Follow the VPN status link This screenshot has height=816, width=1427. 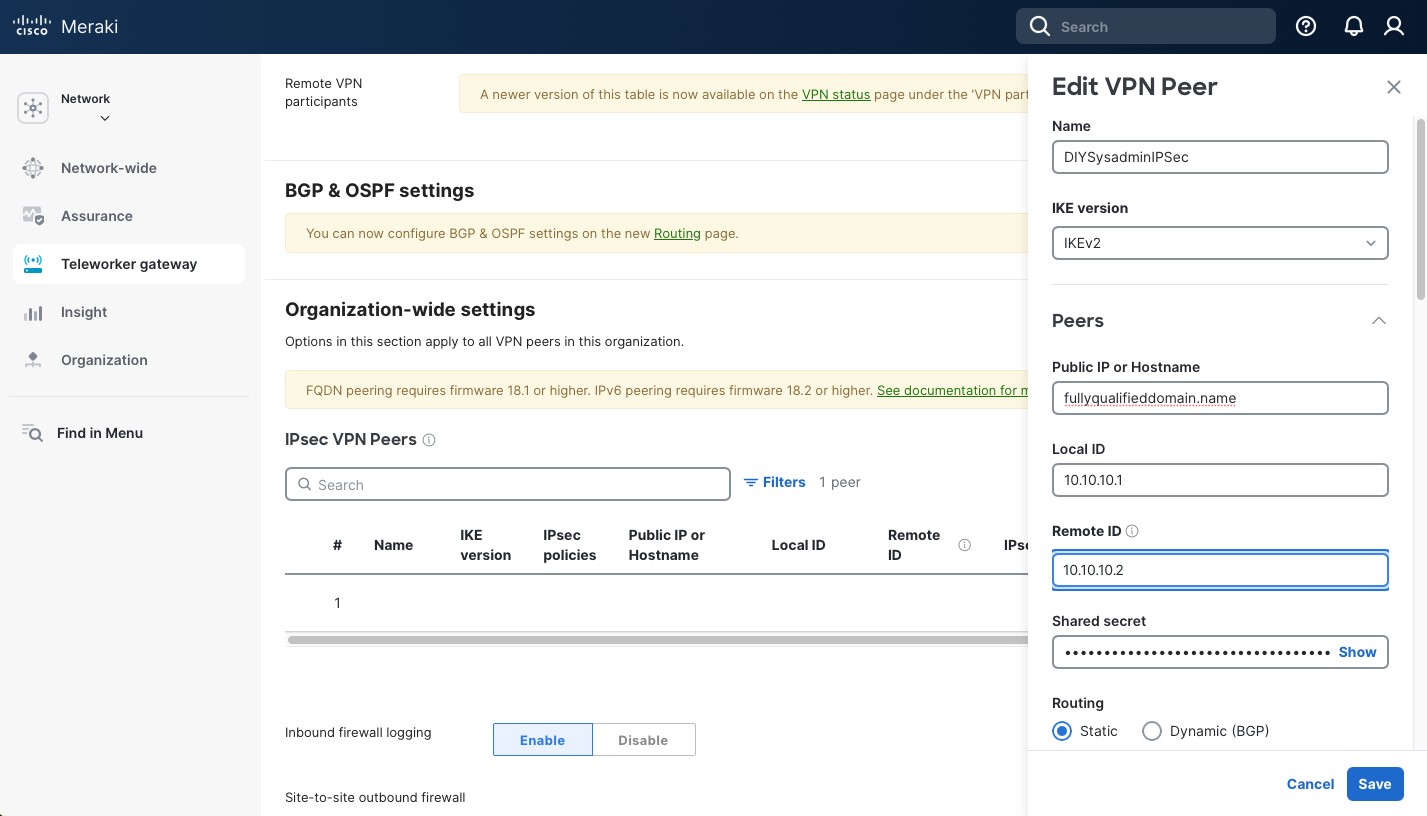(836, 95)
